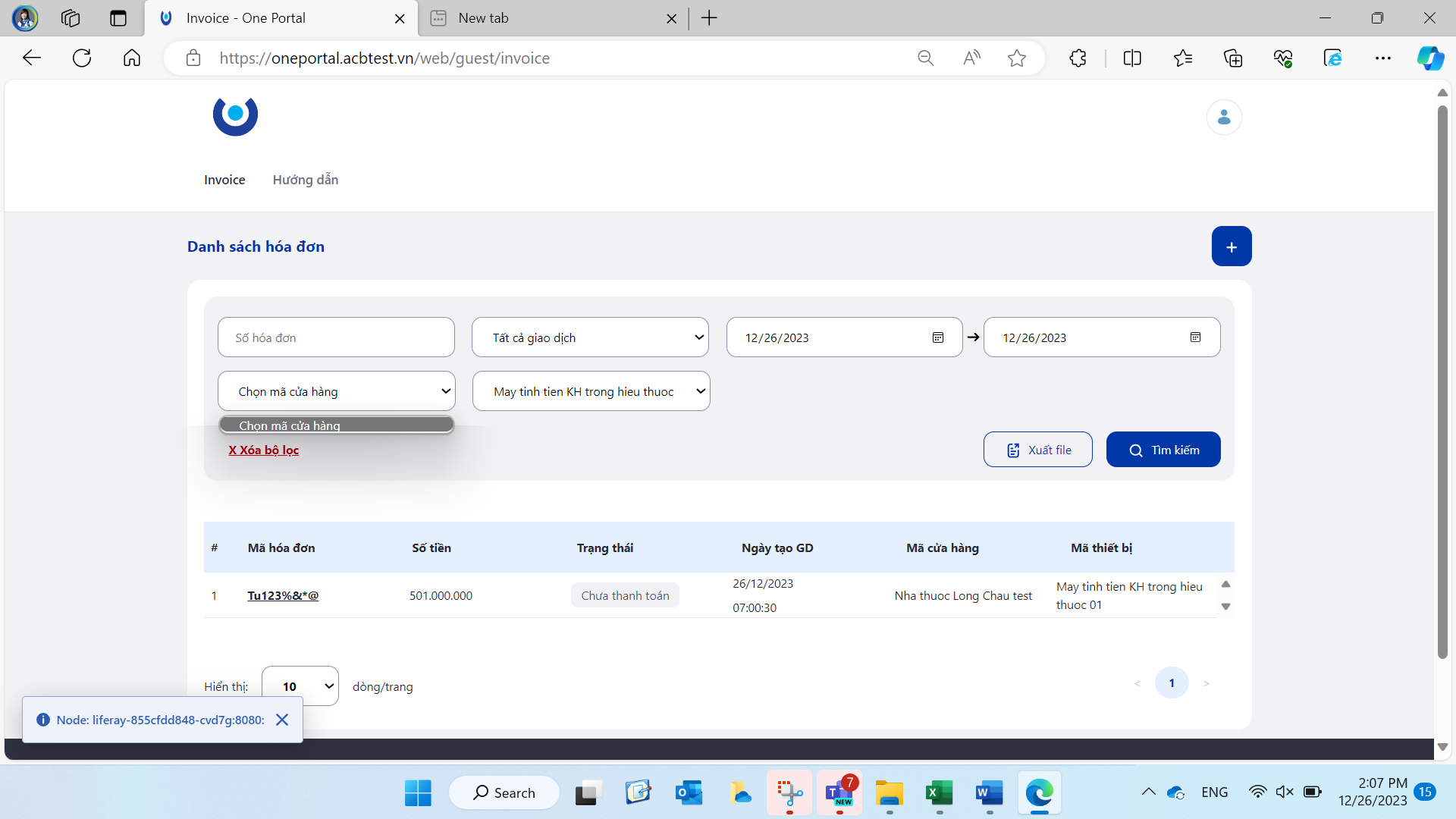This screenshot has width=1456, height=819.
Task: Open the Invoice menu tab
Action: click(x=225, y=179)
